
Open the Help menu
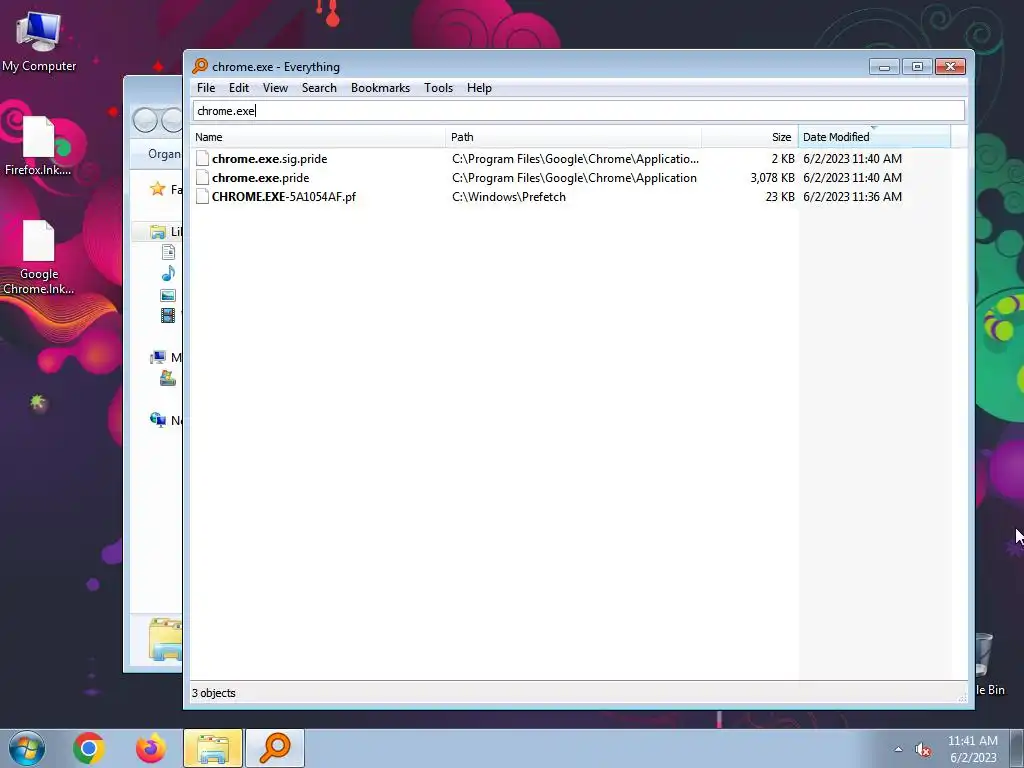coord(479,88)
